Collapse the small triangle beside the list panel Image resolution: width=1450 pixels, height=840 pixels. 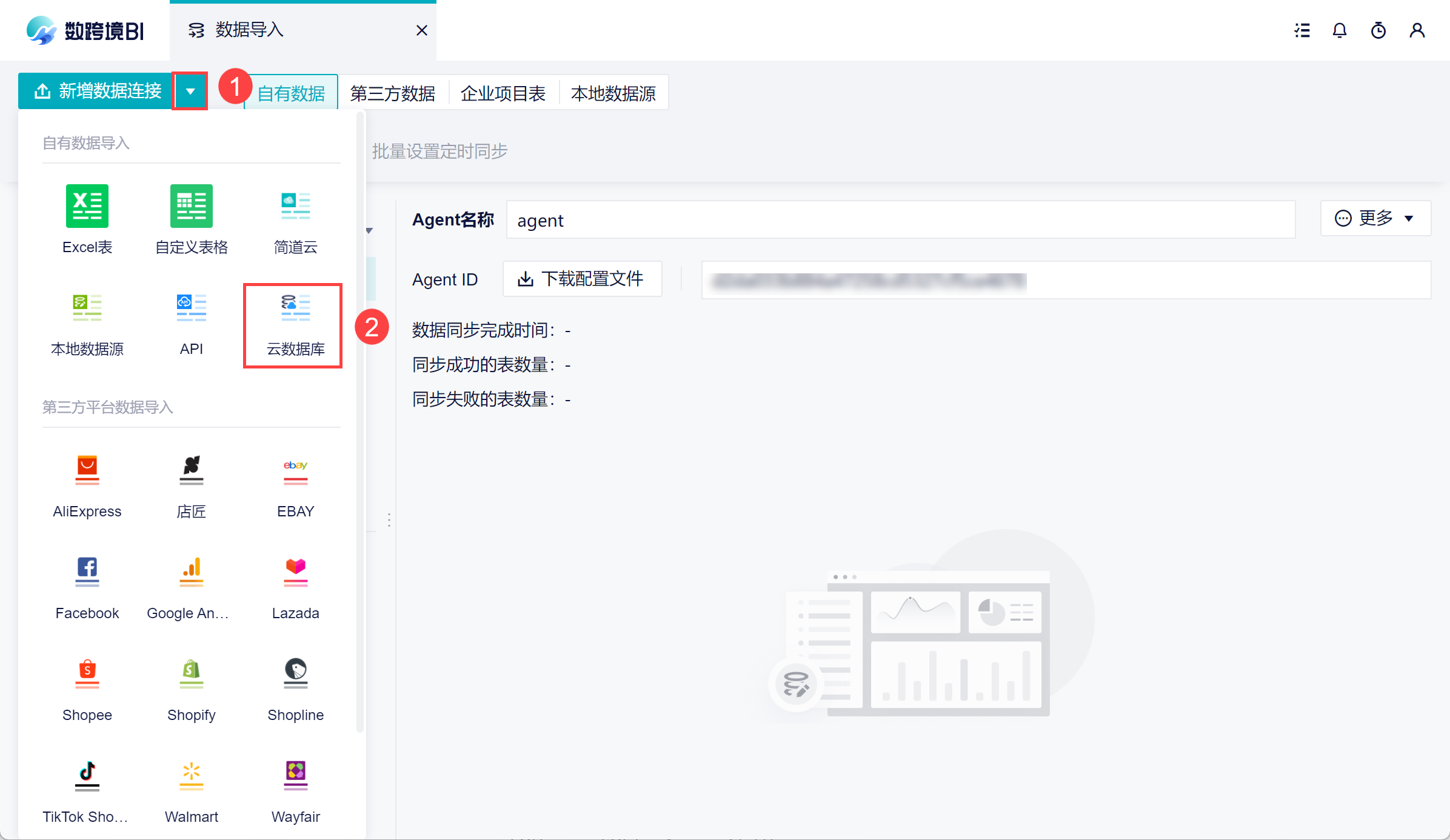pyautogui.click(x=369, y=230)
